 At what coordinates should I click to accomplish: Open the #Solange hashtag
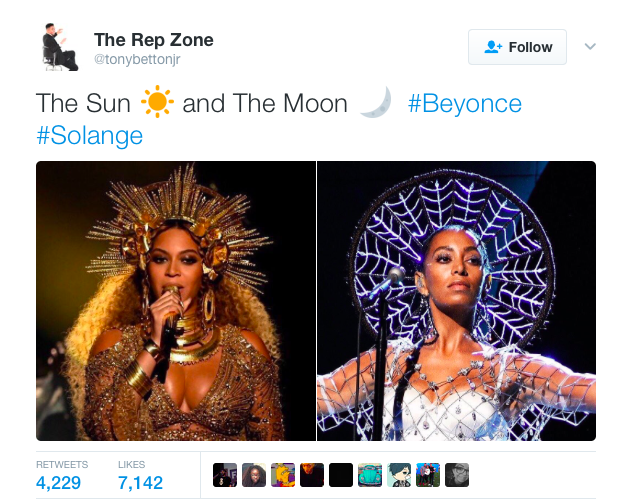tap(90, 135)
